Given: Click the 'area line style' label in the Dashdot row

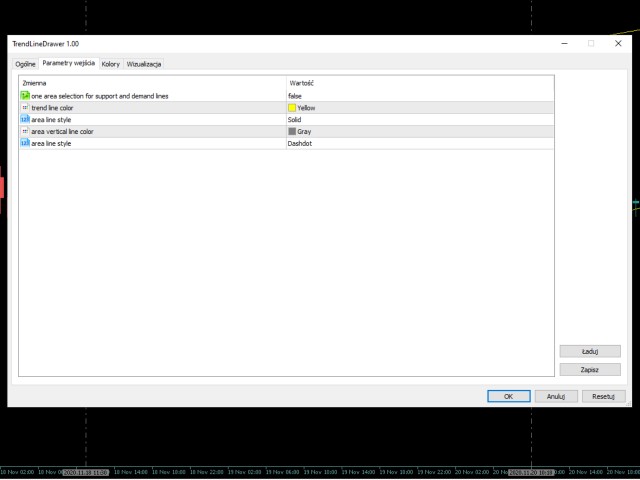Looking at the screenshot, I should [51, 143].
